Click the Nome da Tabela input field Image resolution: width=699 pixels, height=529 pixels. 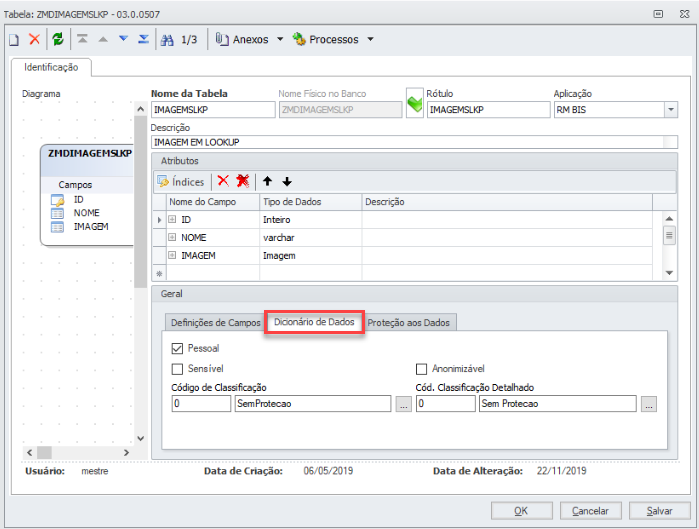[213, 110]
